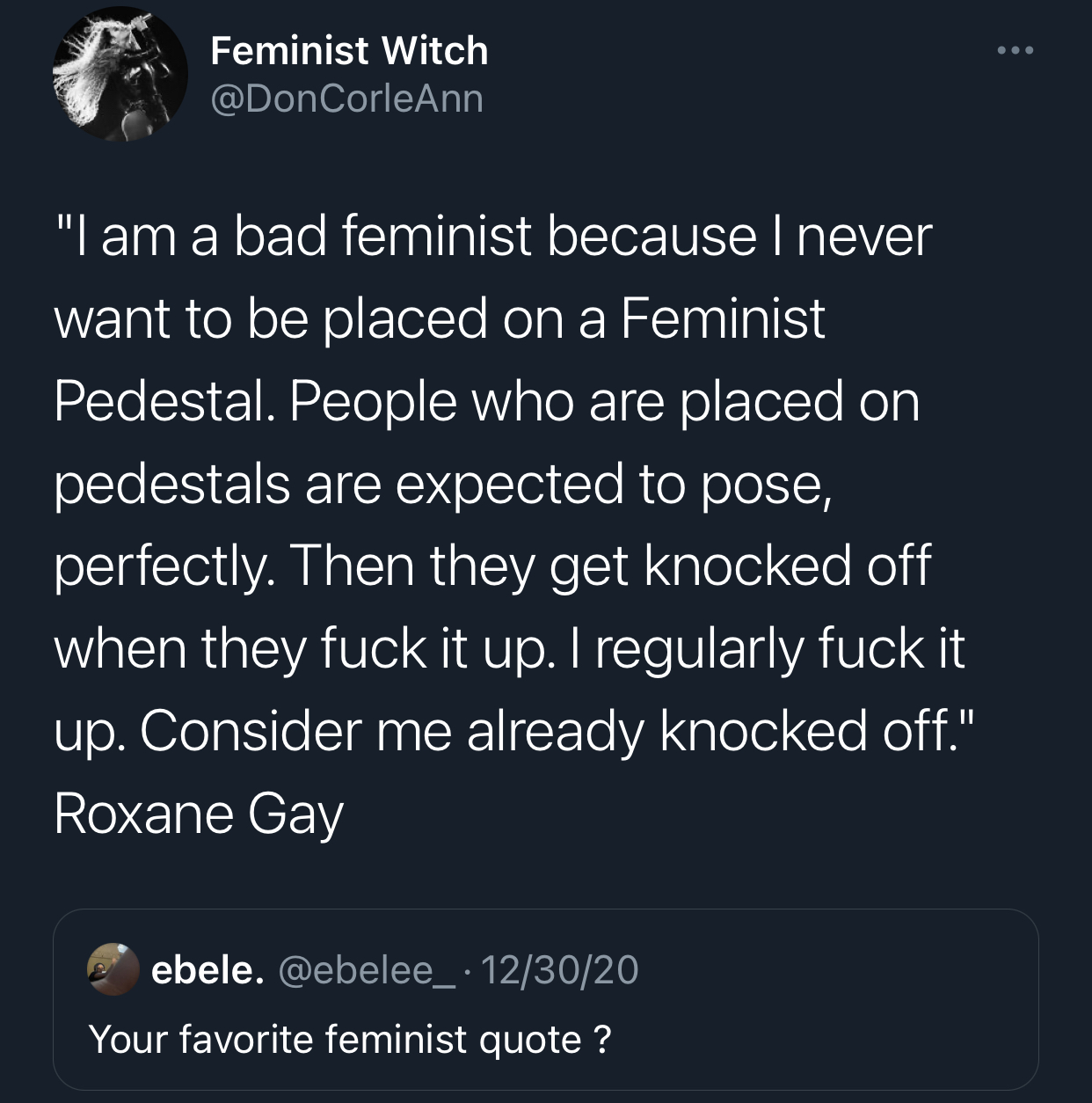Screen dimensions: 1092x1103
Task: Click the word "because" in the tweet
Action: tap(652, 237)
